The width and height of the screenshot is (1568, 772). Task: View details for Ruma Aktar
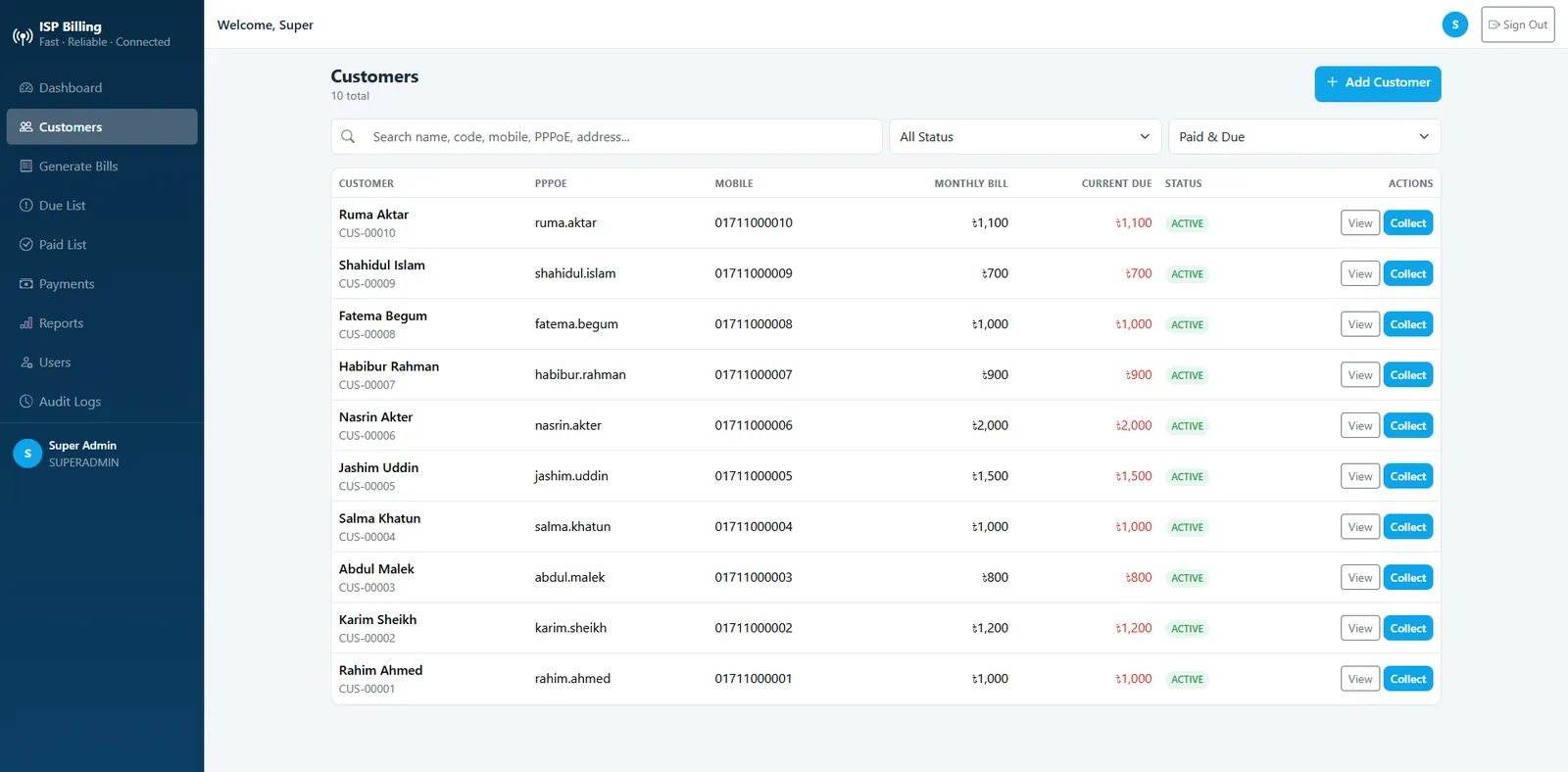[x=1360, y=223]
